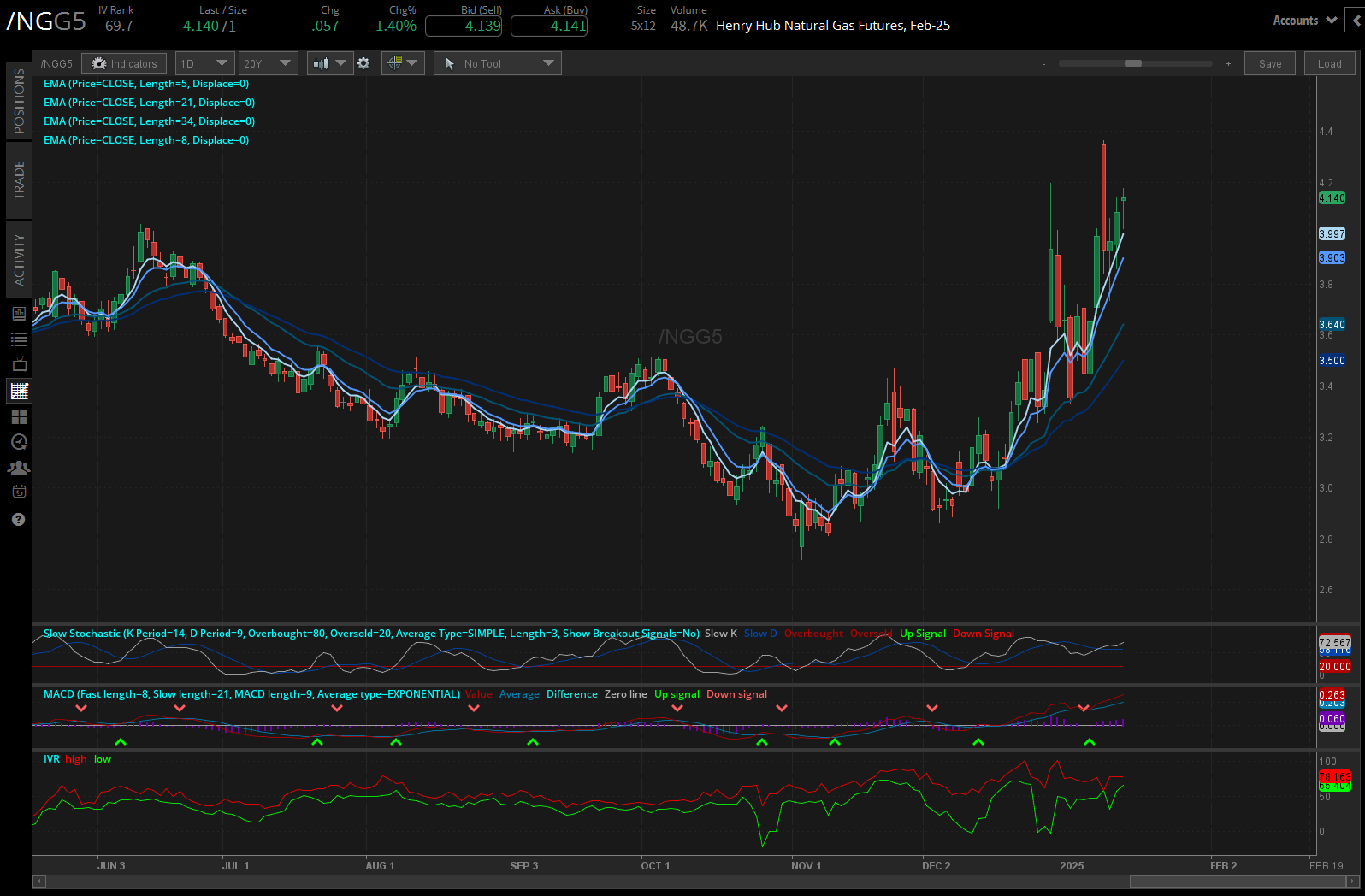
Task: Click the chart zoom slider handle
Action: [1133, 63]
